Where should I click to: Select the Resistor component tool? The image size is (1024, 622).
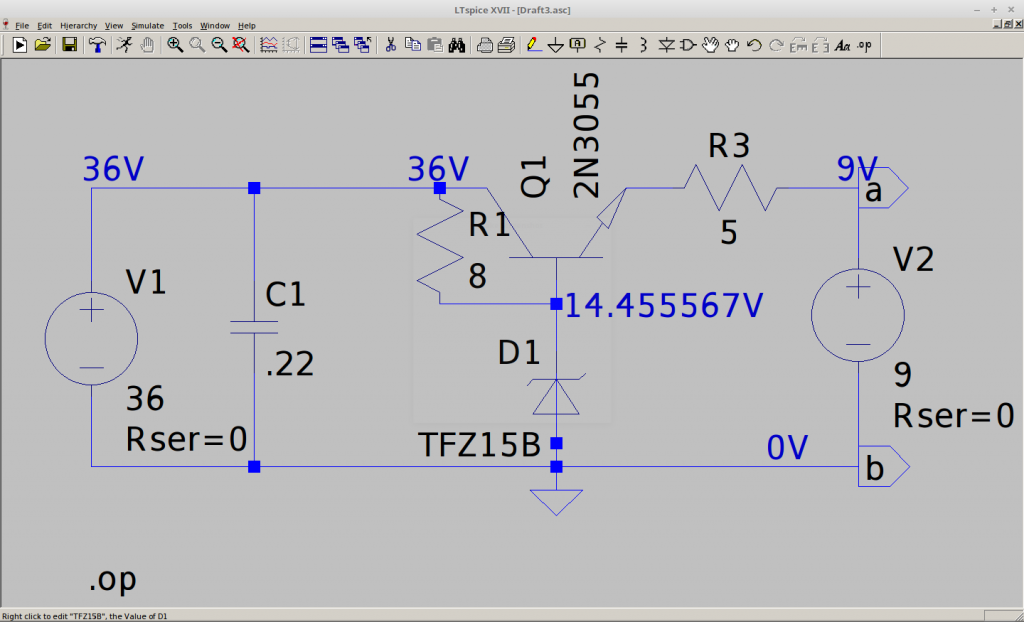click(x=600, y=44)
